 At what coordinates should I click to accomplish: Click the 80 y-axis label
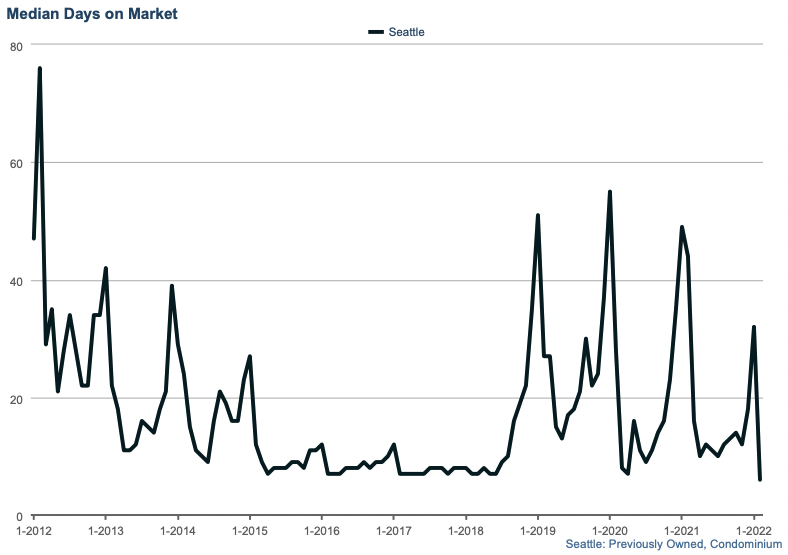pyautogui.click(x=16, y=46)
